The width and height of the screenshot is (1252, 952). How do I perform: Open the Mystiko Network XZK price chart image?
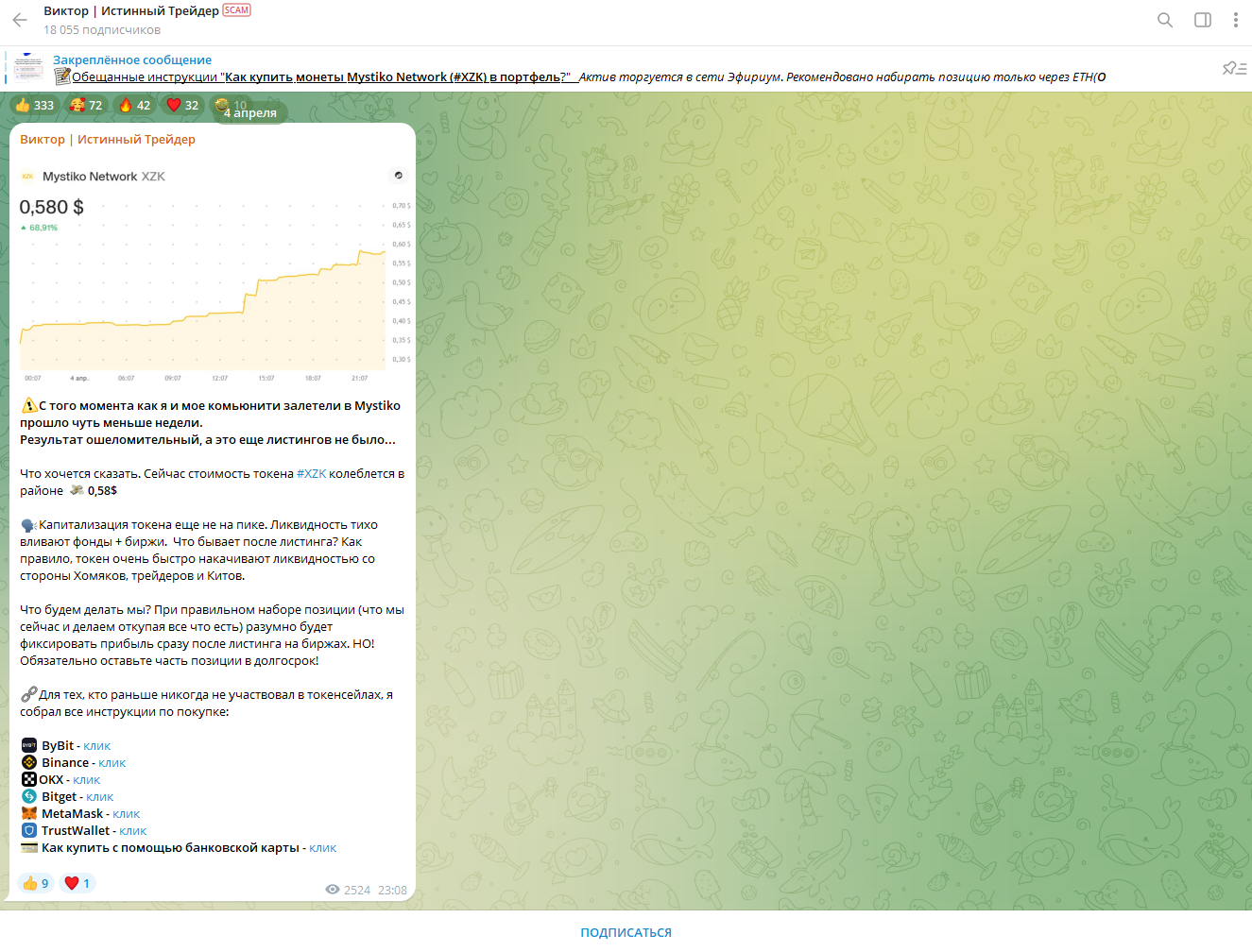(x=213, y=274)
